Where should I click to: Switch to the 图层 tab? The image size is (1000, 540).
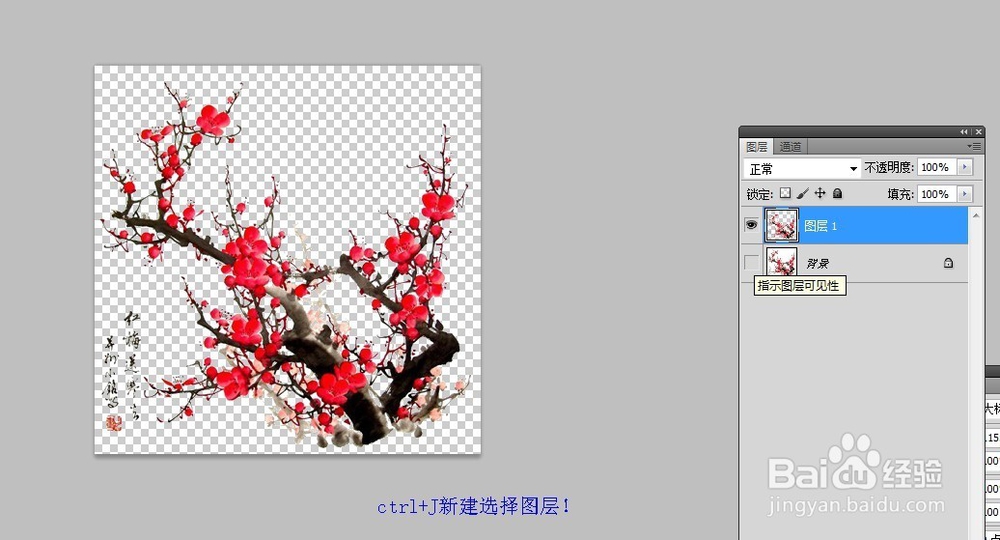(756, 147)
